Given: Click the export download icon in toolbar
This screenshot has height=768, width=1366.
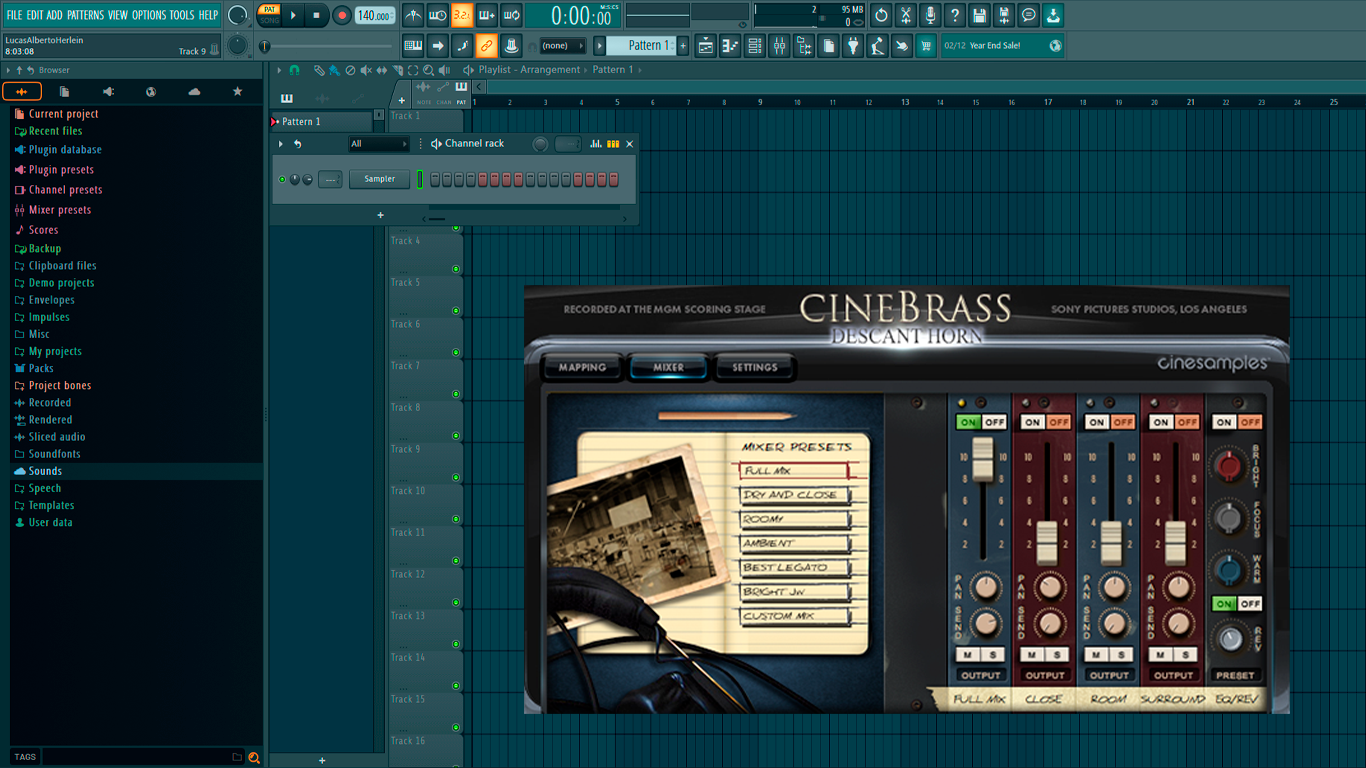Looking at the screenshot, I should point(1053,15).
